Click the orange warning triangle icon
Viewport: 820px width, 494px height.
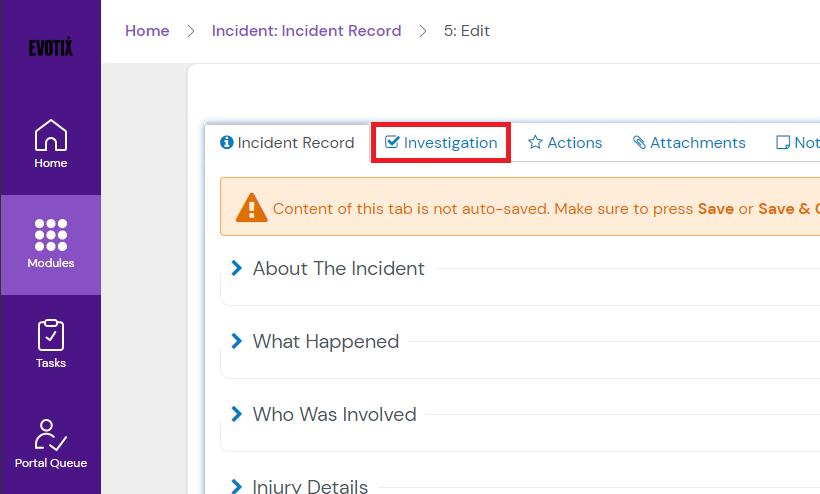click(251, 207)
